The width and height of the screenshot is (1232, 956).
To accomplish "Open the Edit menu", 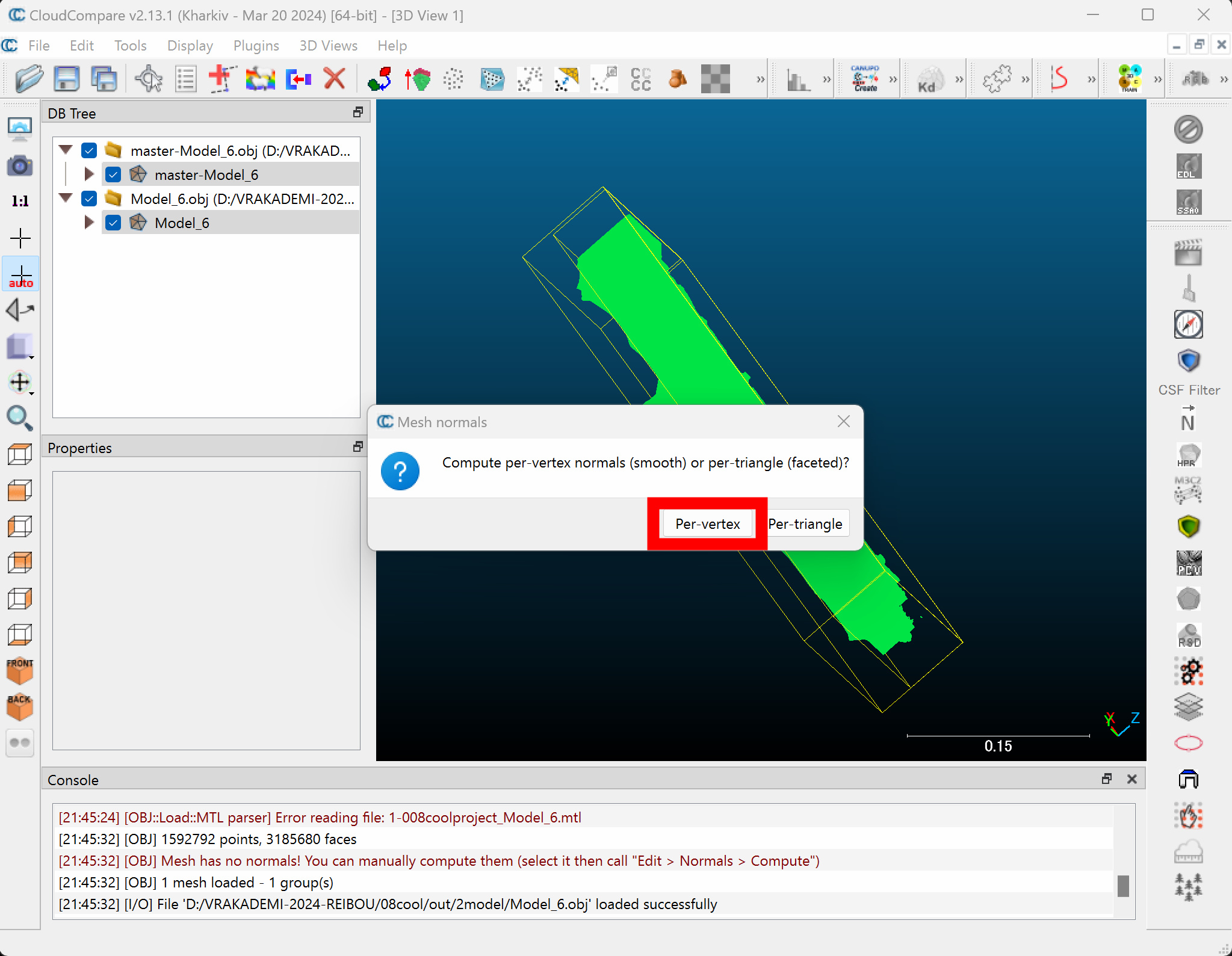I will (81, 46).
